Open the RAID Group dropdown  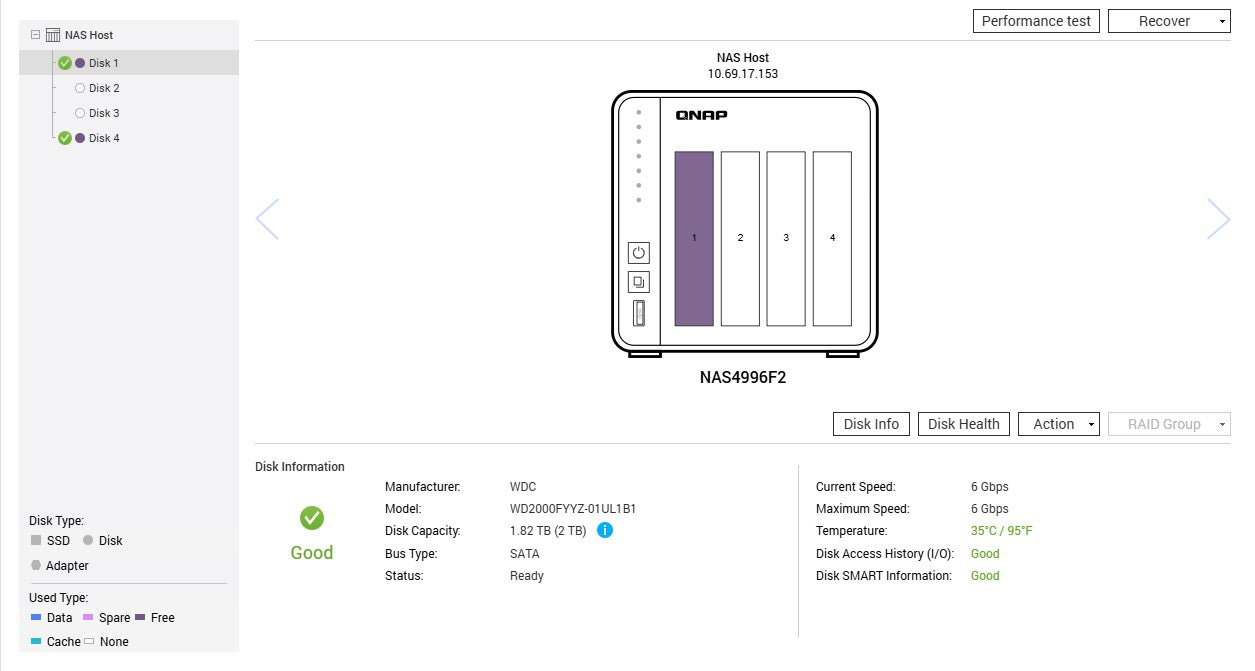1169,424
